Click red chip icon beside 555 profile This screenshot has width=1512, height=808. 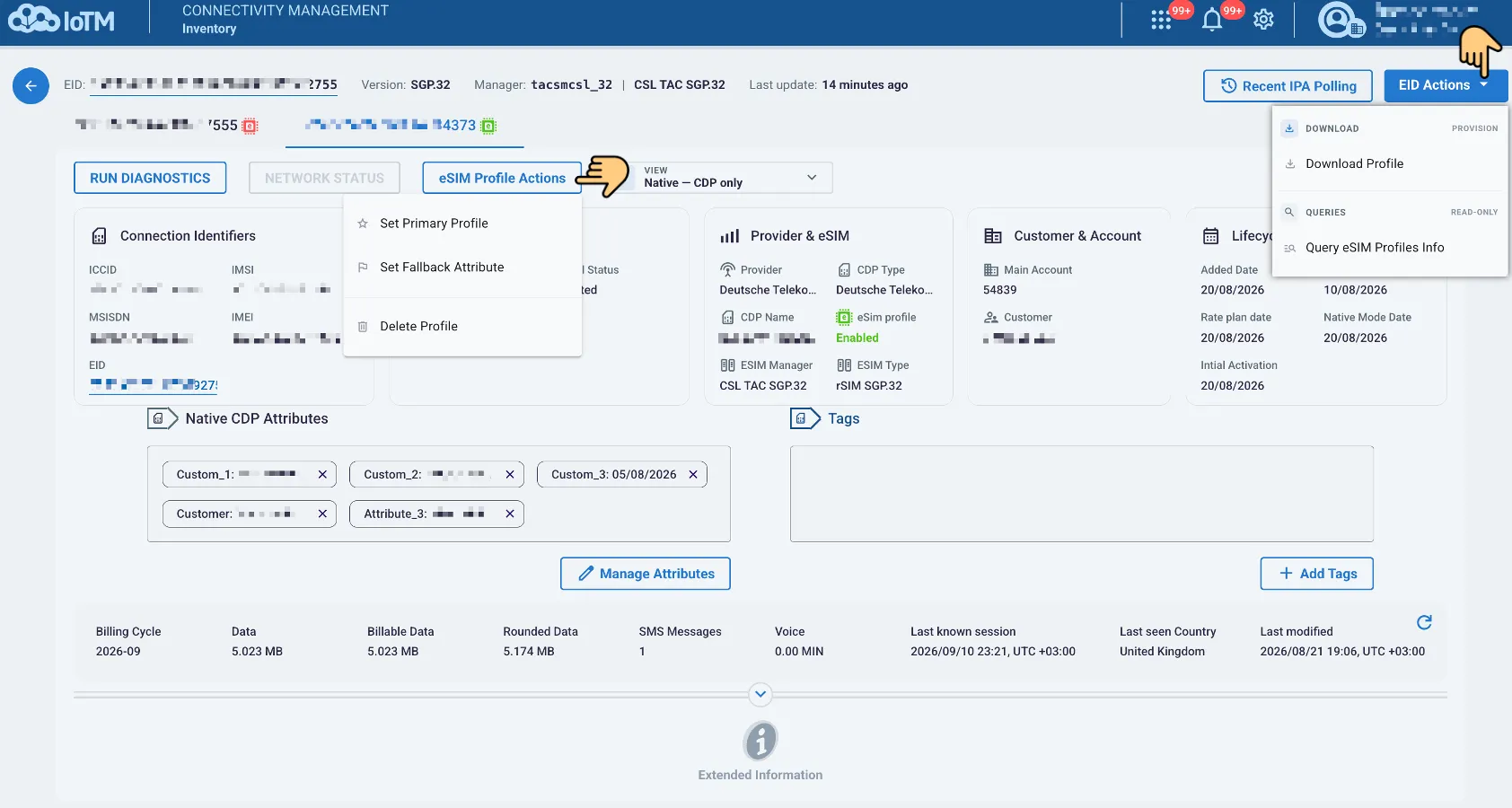click(x=251, y=126)
